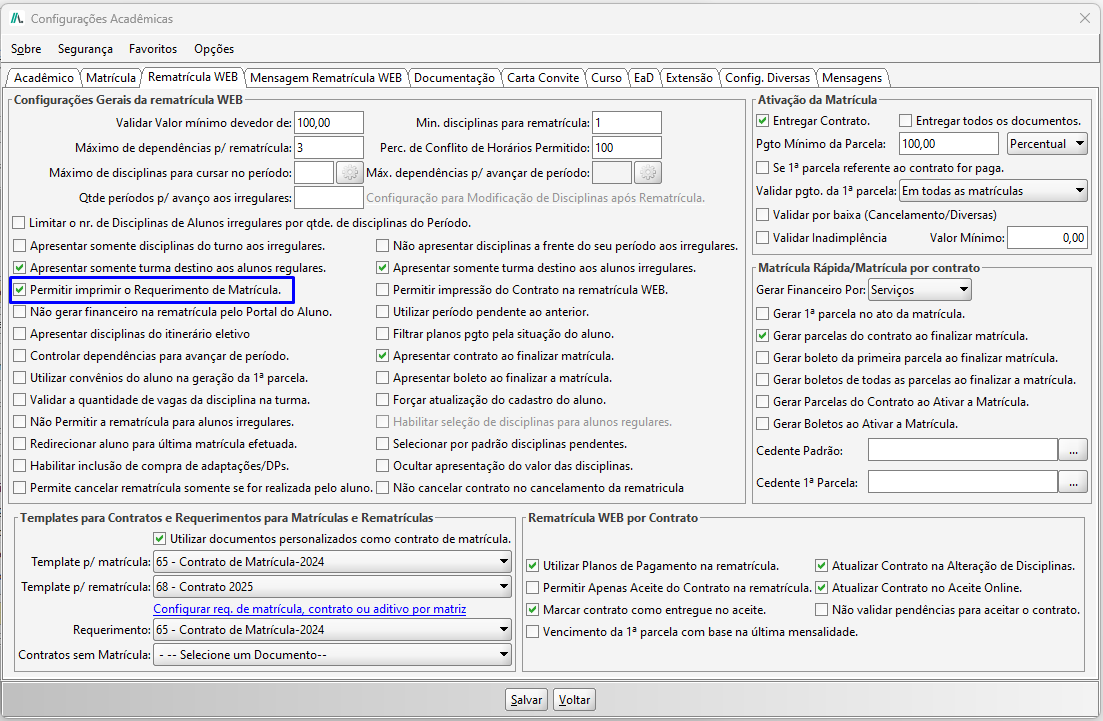1103x721 pixels.
Task: Expand the Contratos sem Matrícula dropdown
Action: [x=332, y=654]
